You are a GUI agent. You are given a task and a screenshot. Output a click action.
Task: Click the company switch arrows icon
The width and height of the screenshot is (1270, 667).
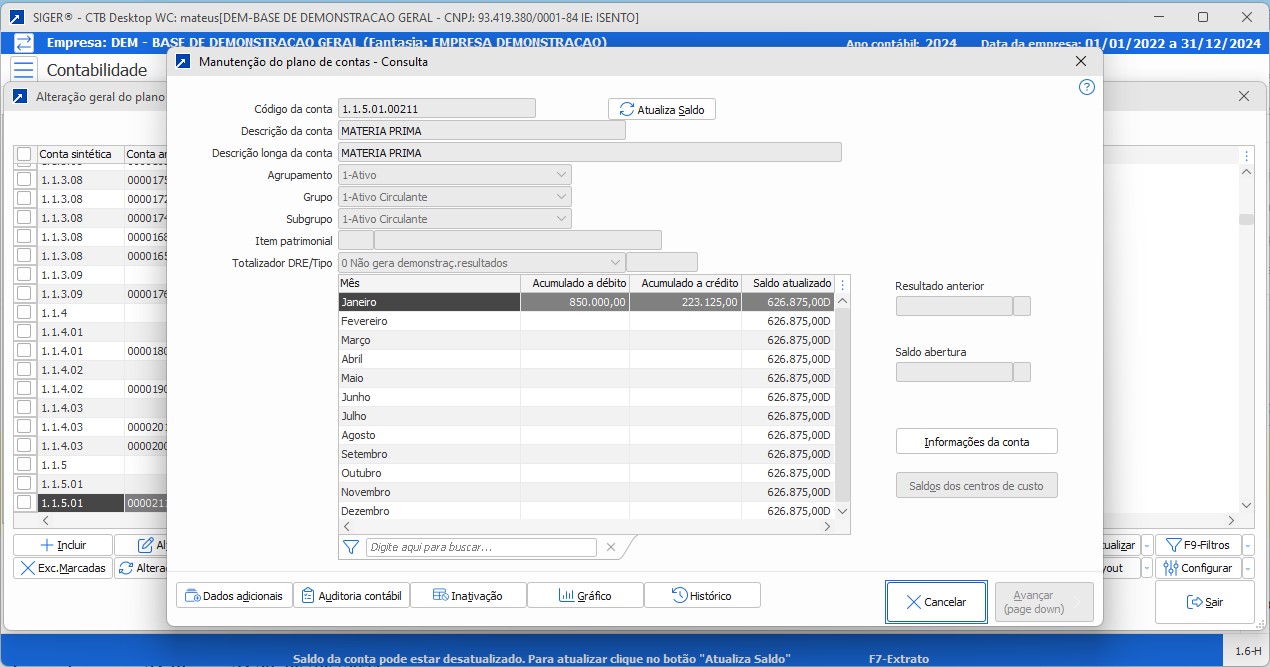24,43
